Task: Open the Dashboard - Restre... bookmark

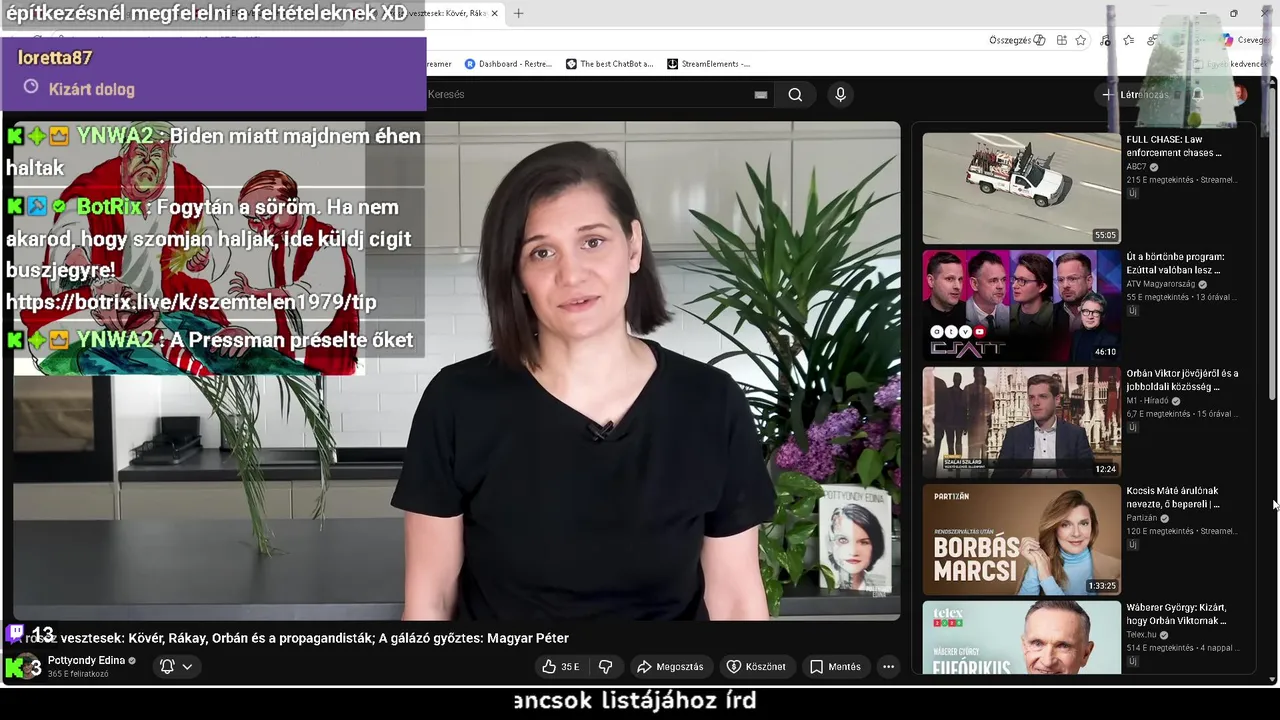Action: tap(508, 63)
